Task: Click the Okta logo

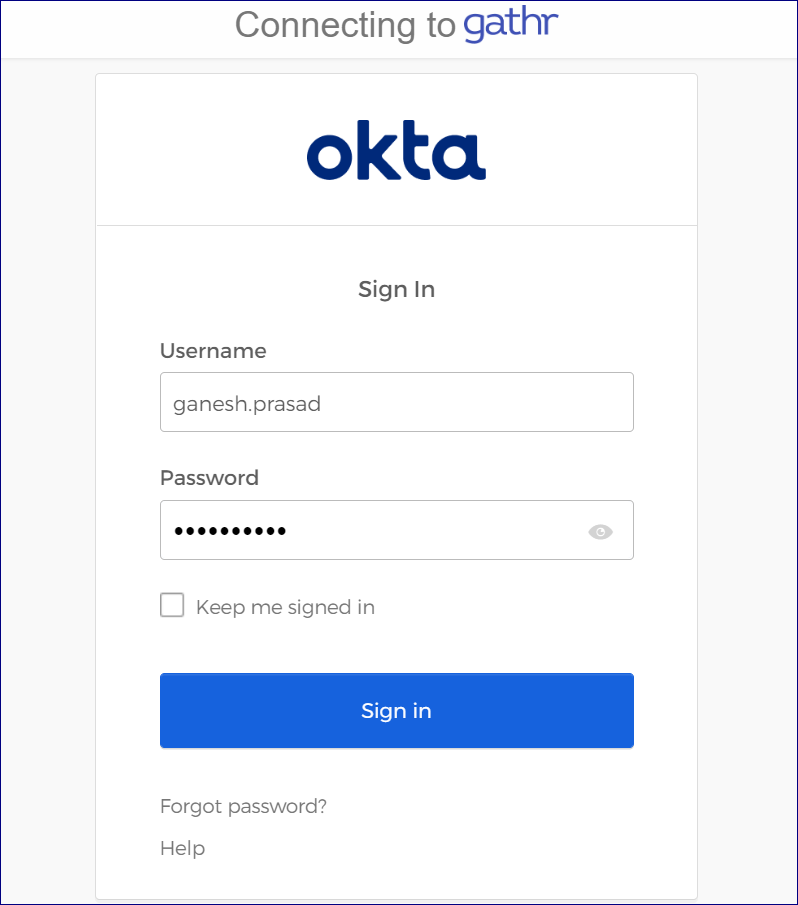Action: (396, 150)
